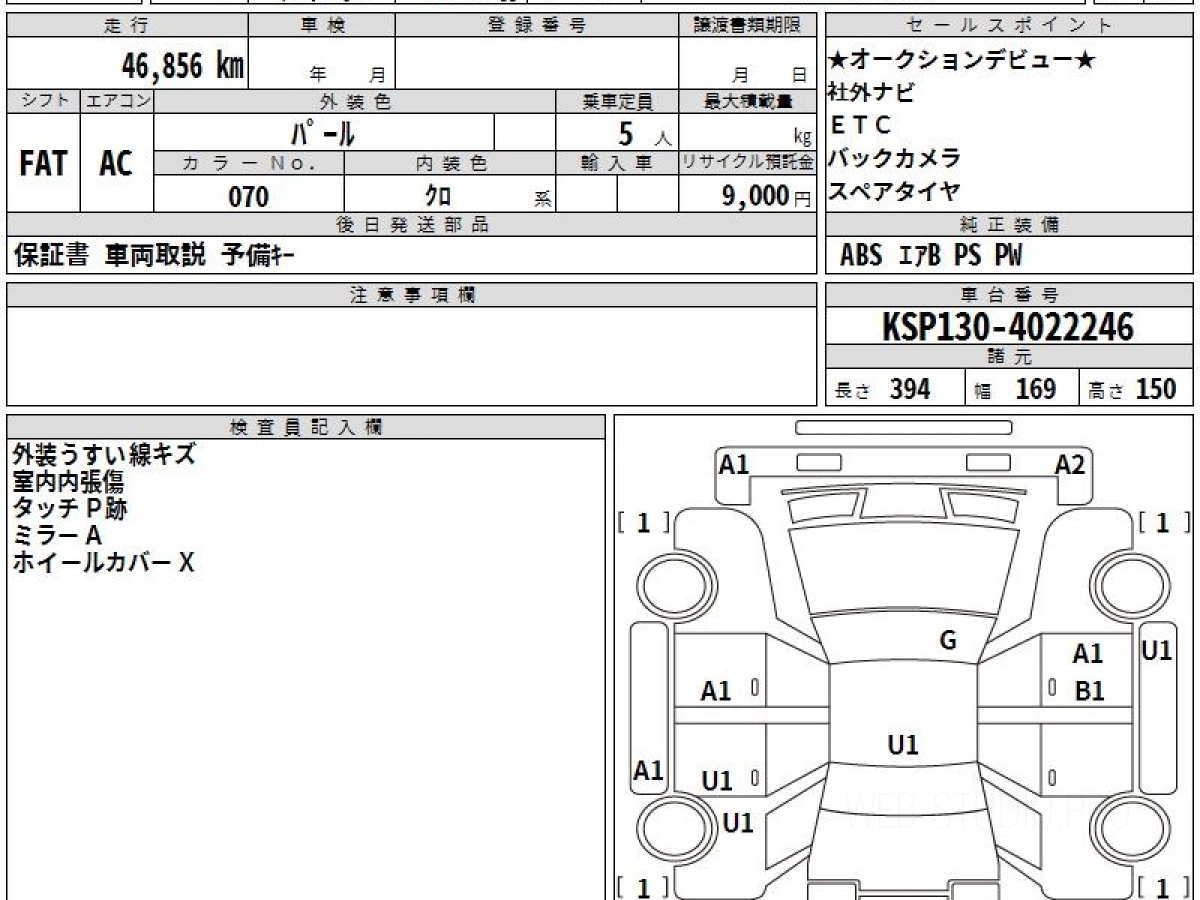Select the シフト label
Viewport: 1200px width, 900px height.
[44, 101]
